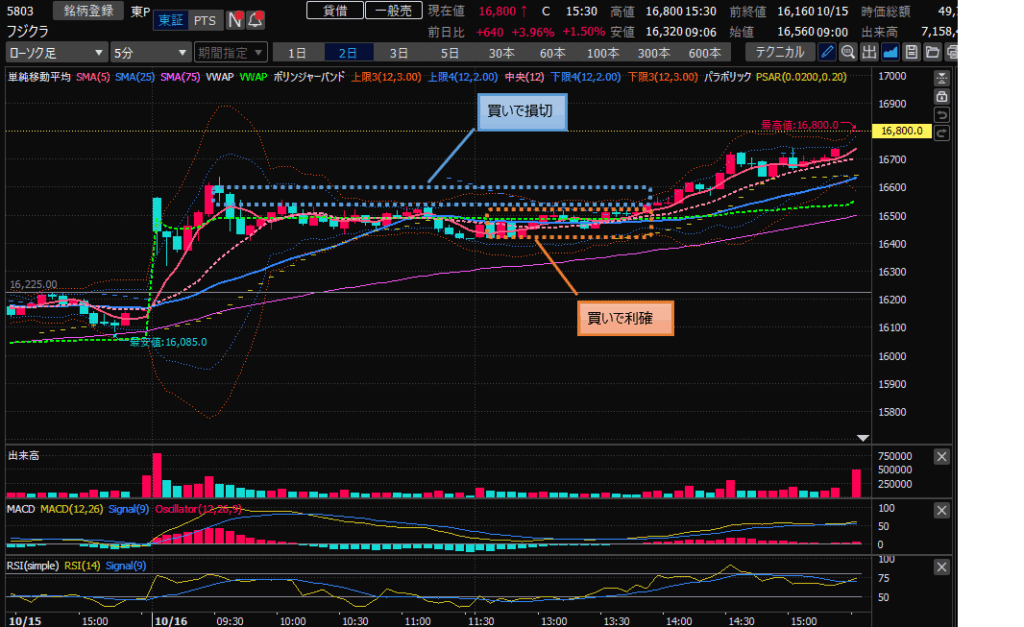The height and width of the screenshot is (627, 1024).
Task: Select the pencil drawing tool icon
Action: (828, 52)
